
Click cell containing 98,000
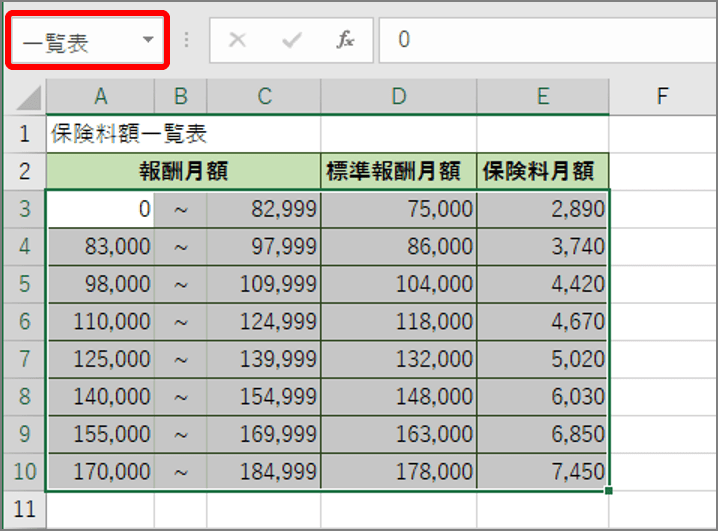100,284
